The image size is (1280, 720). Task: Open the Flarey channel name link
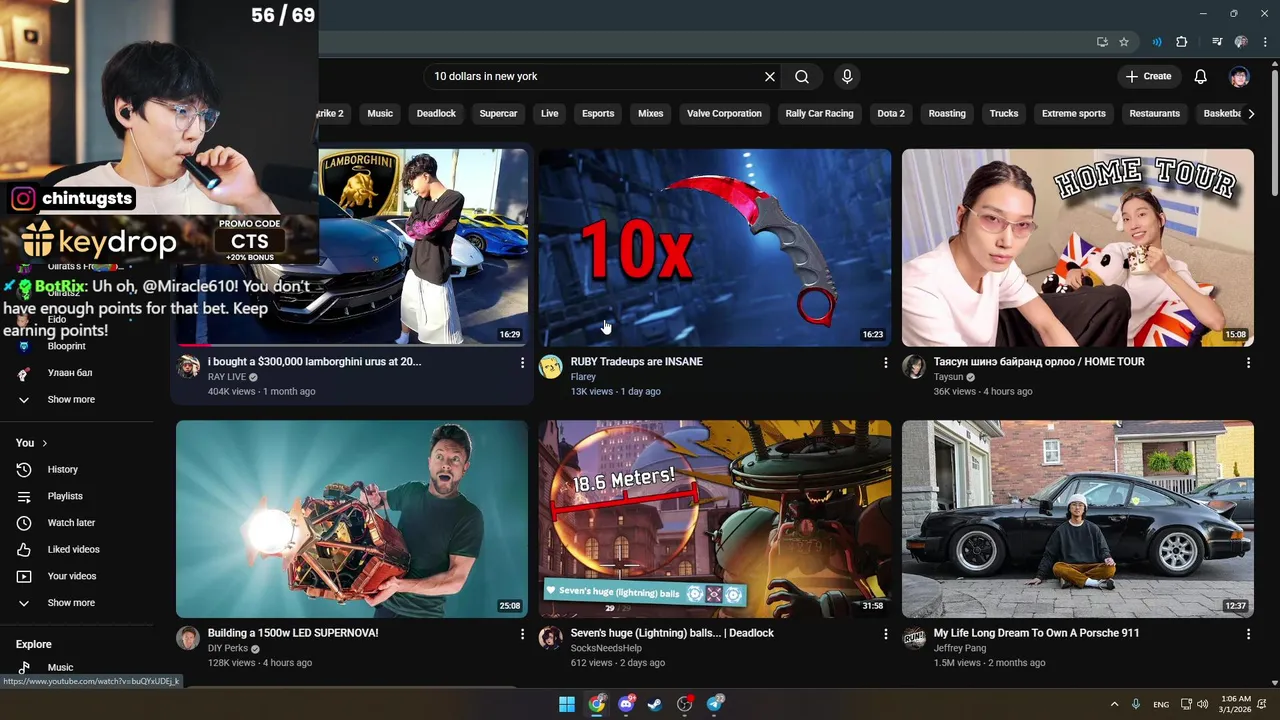coord(583,377)
